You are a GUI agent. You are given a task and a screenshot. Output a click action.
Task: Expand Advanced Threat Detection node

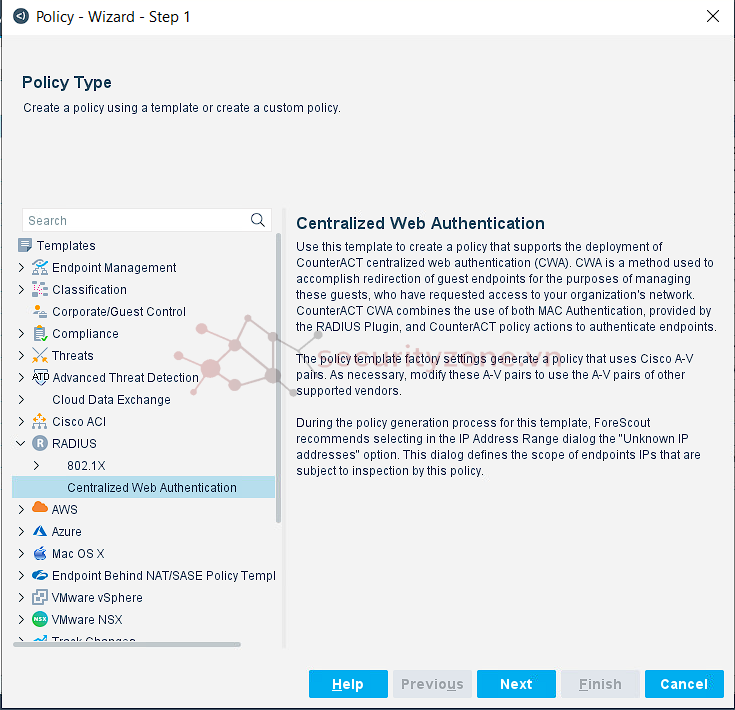click(x=21, y=377)
